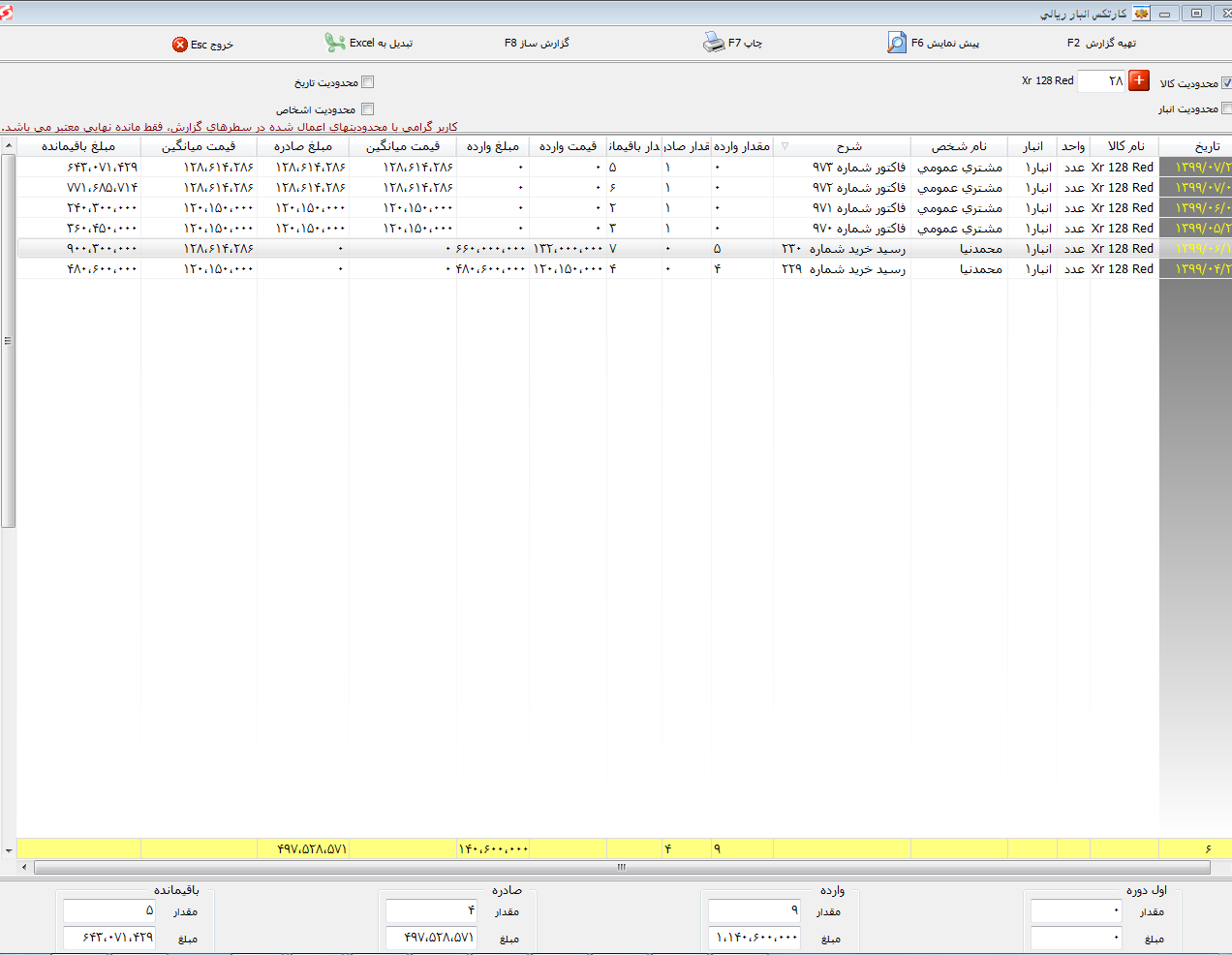Click the printer icon for چاپ F7
This screenshot has width=1232, height=955.
coord(714,43)
